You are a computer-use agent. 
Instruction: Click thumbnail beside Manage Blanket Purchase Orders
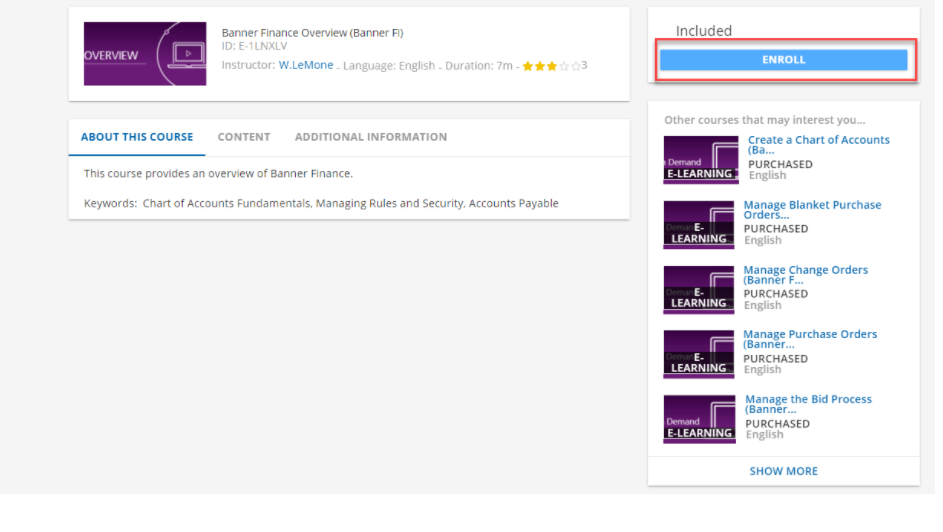[x=698, y=224]
